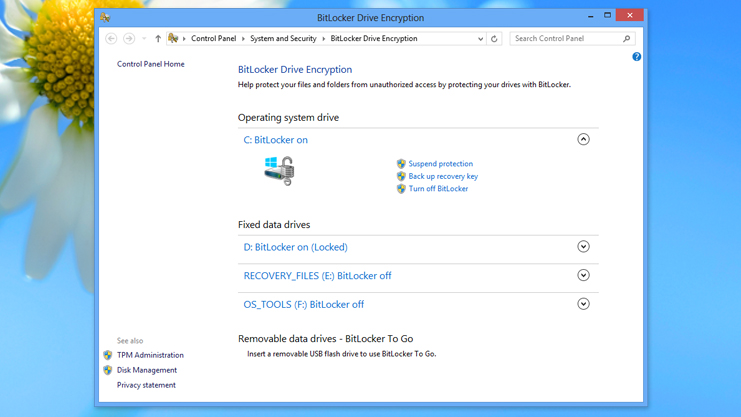Click the Turn off BitLocker shield icon
Viewport: 741px width, 417px height.
click(x=401, y=189)
